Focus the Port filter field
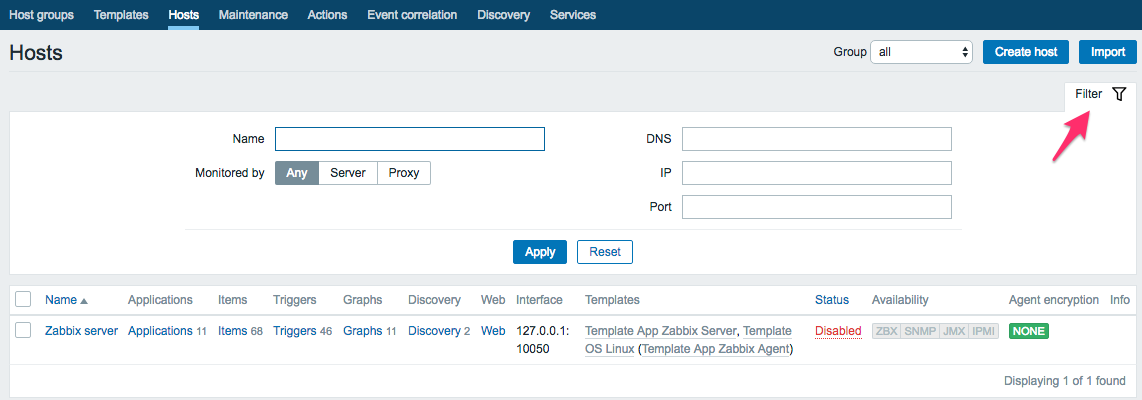Image resolution: width=1142 pixels, height=400 pixels. pyautogui.click(x=817, y=207)
